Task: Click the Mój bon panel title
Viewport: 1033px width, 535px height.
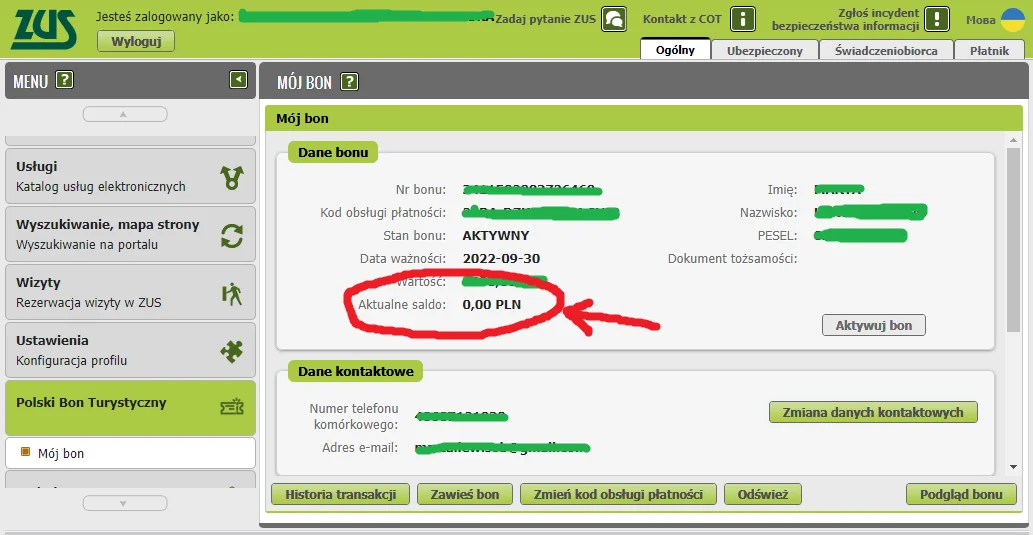Action: coord(302,119)
